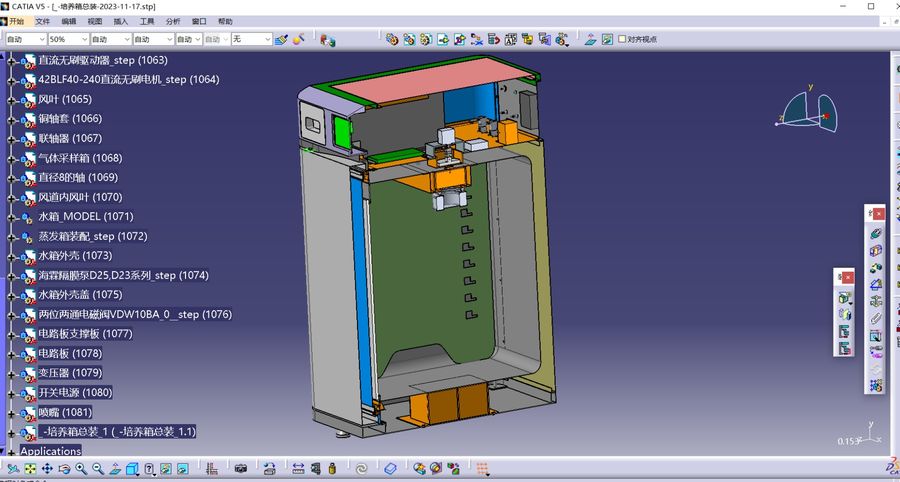Select 开关电源 (1080) in the tree

(75, 392)
